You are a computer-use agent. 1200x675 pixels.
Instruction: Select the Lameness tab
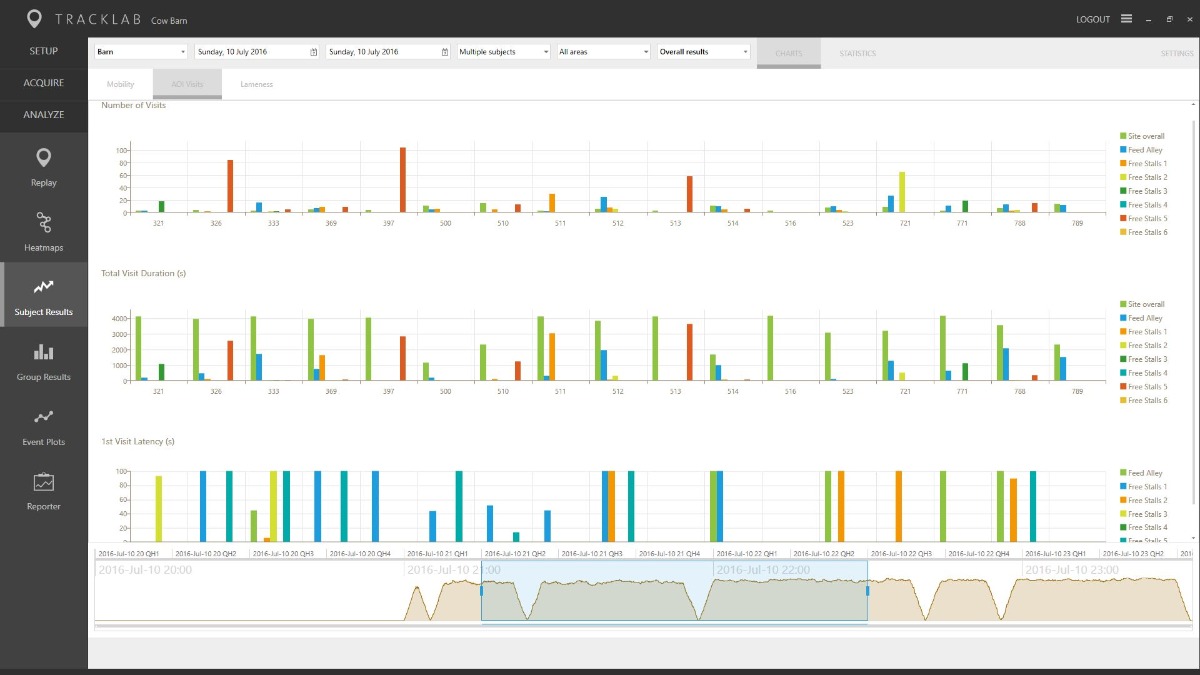(256, 84)
